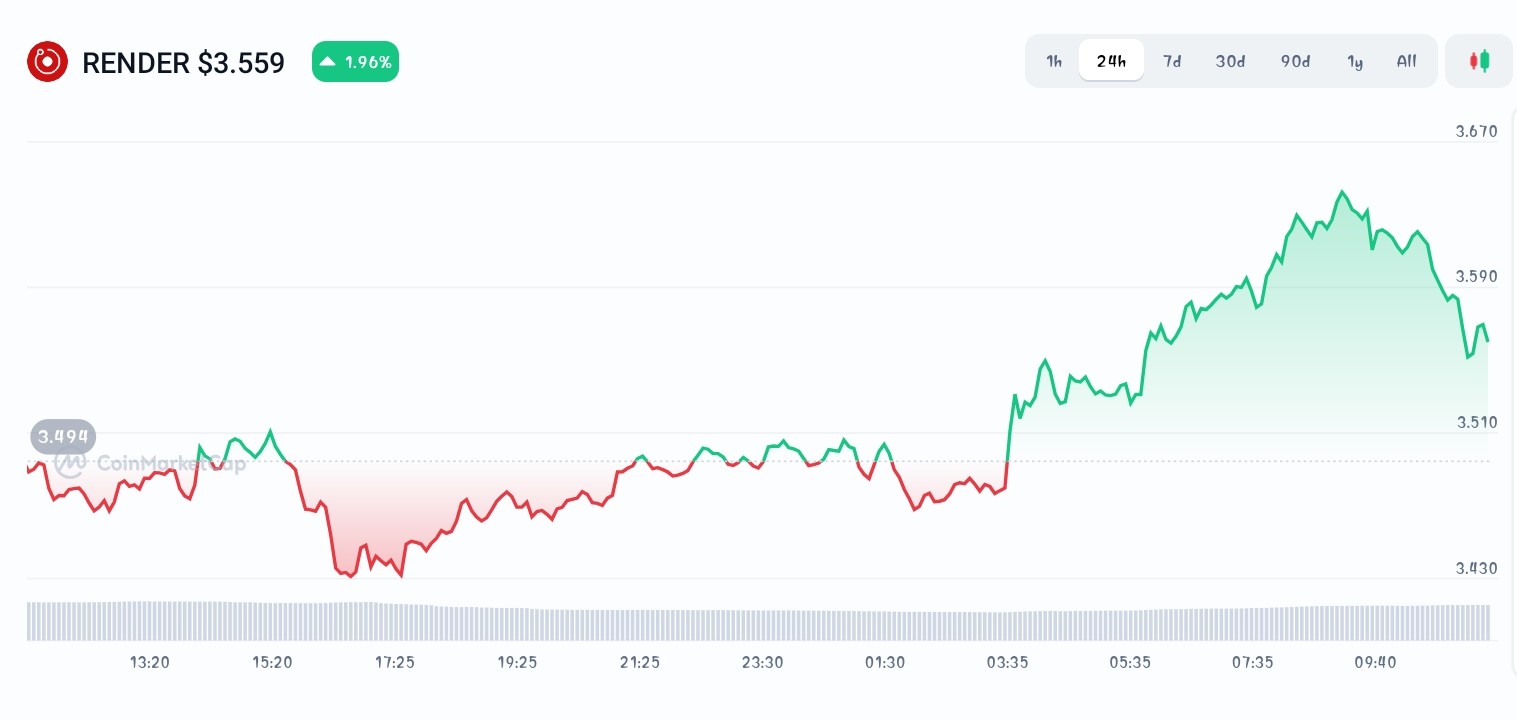Click the 09:40 time axis label
1517x720 pixels.
point(1375,662)
